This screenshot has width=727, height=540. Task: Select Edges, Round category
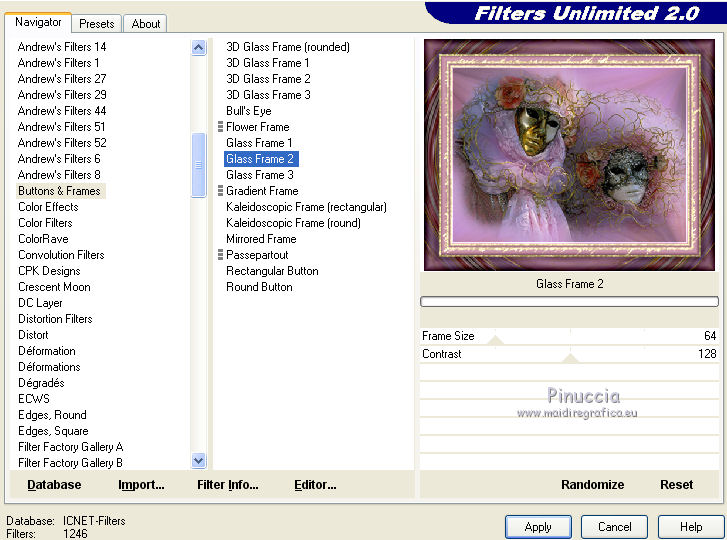(52, 414)
